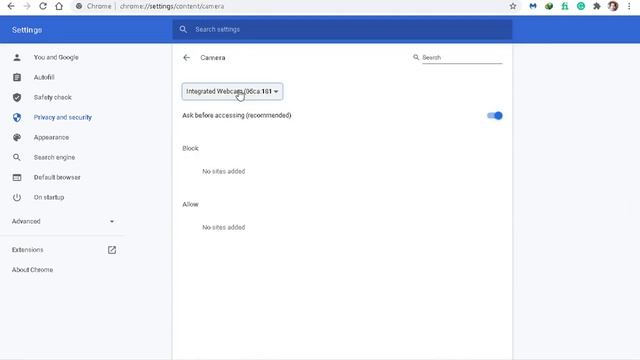Click the address bar URL
This screenshot has width=640, height=360.
(172, 7)
